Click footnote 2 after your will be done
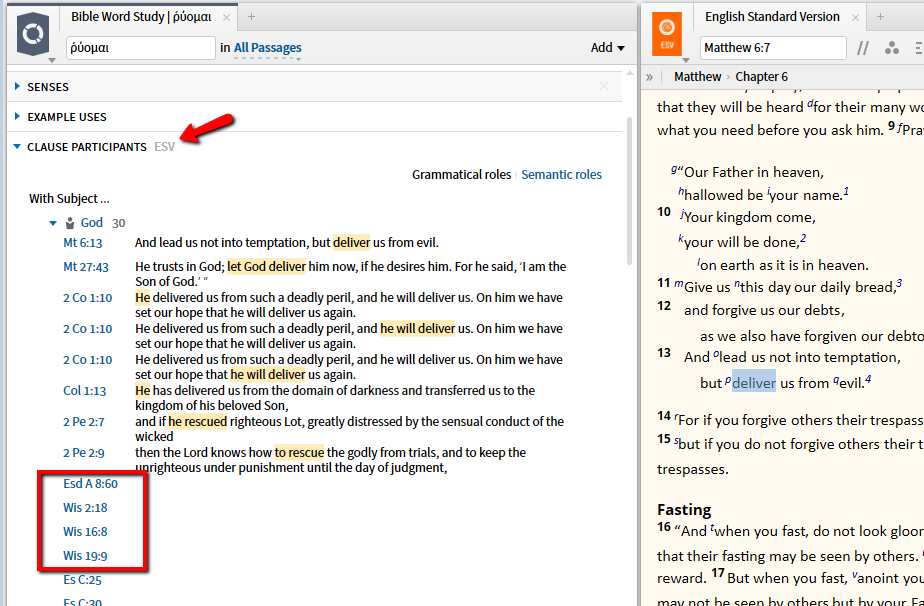Viewport: 924px width, 606px height. tap(803, 238)
